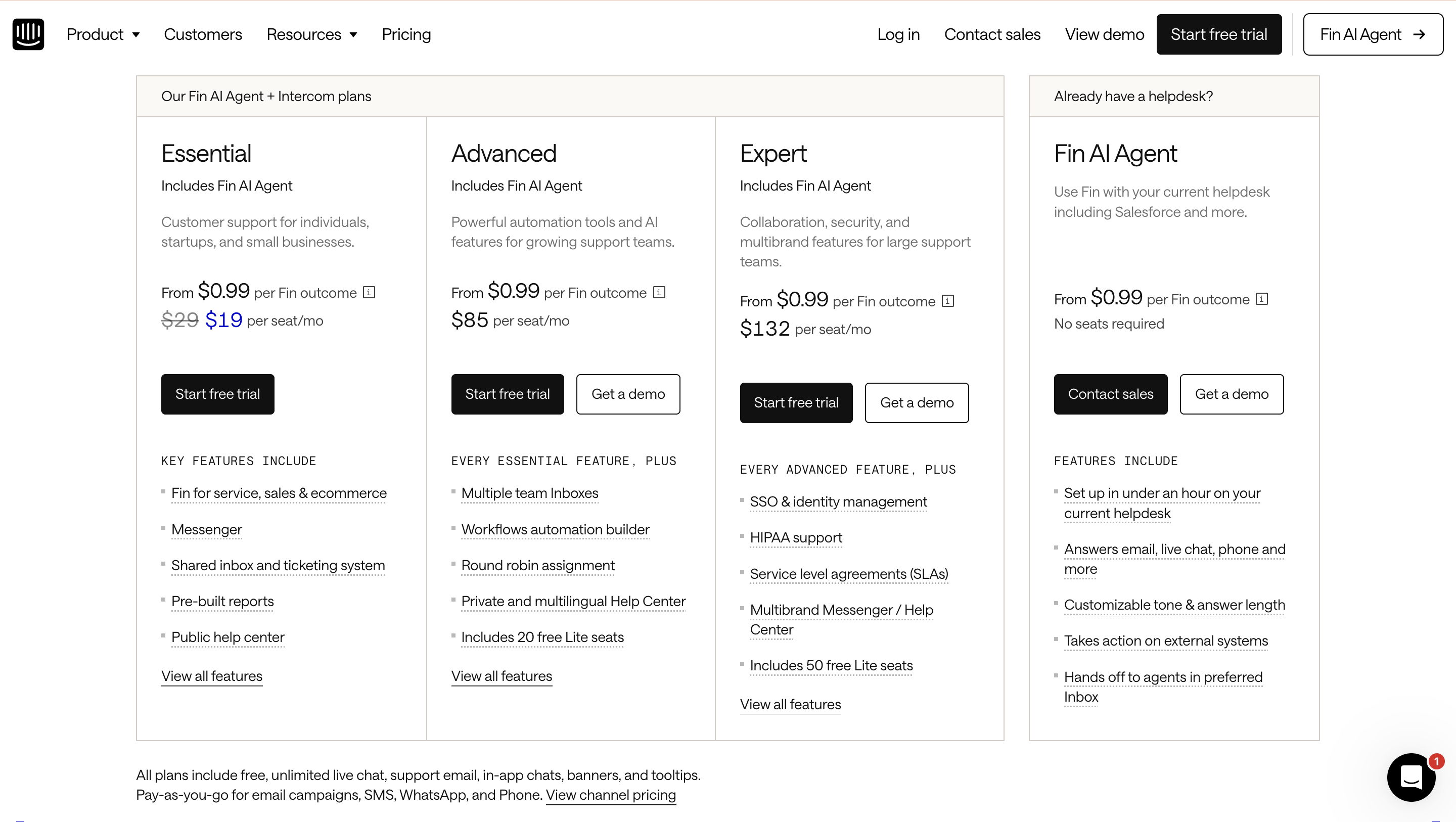View all features of Expert plan
Viewport: 1456px width, 822px height.
pos(790,704)
